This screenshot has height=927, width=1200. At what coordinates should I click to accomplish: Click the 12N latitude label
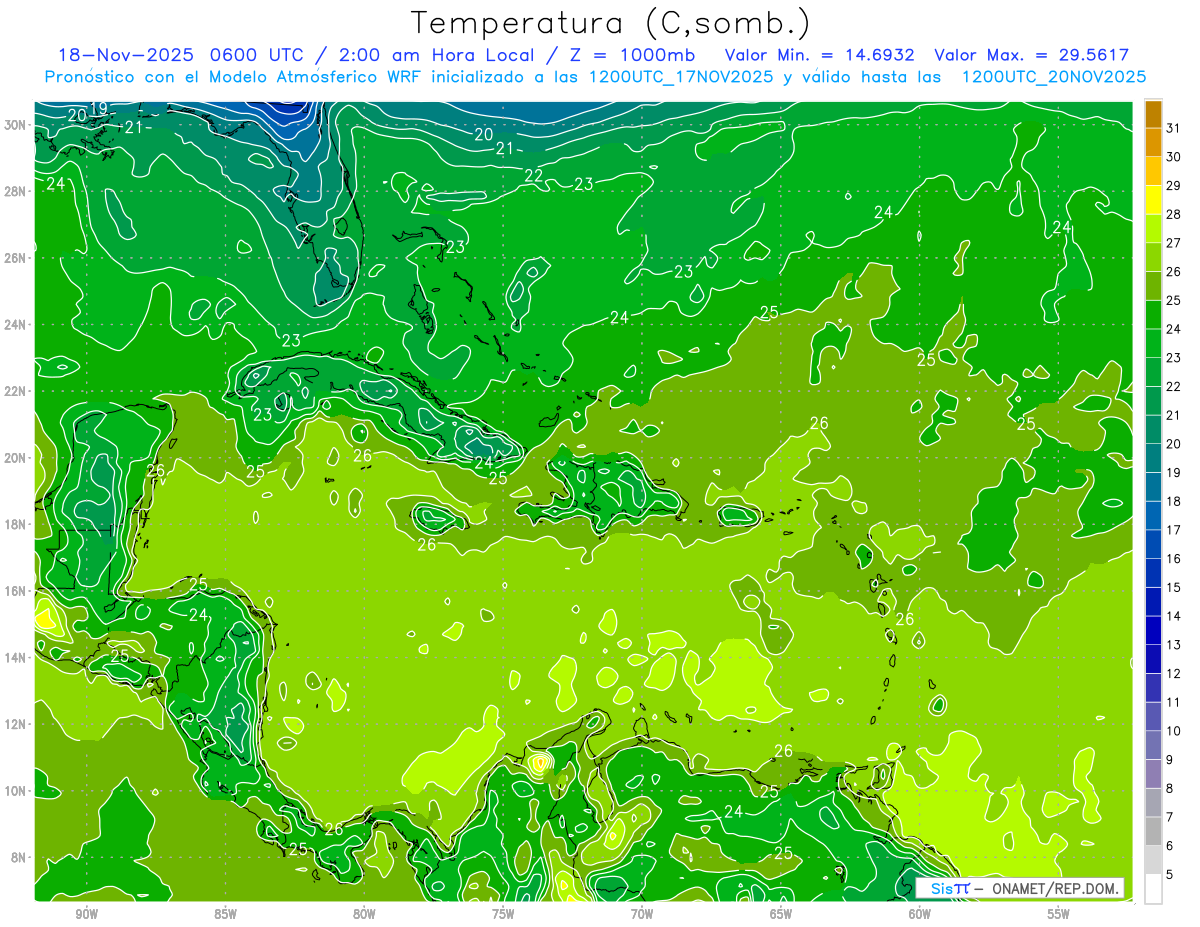click(x=15, y=724)
